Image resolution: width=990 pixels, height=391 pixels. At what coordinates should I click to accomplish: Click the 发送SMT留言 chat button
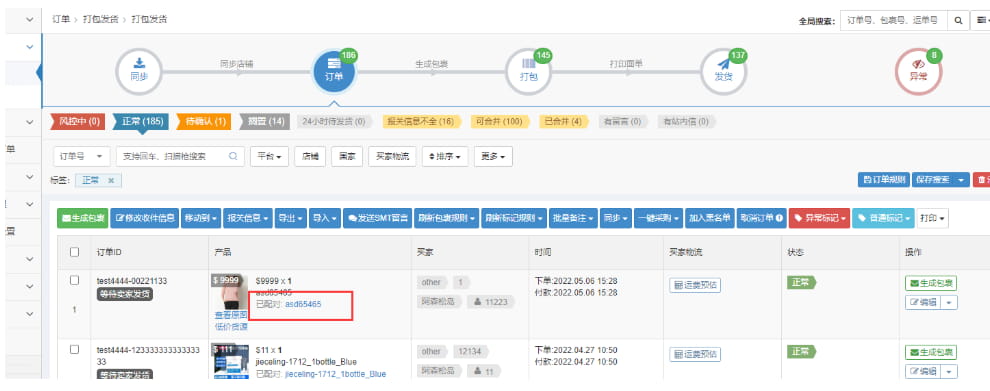(379, 218)
